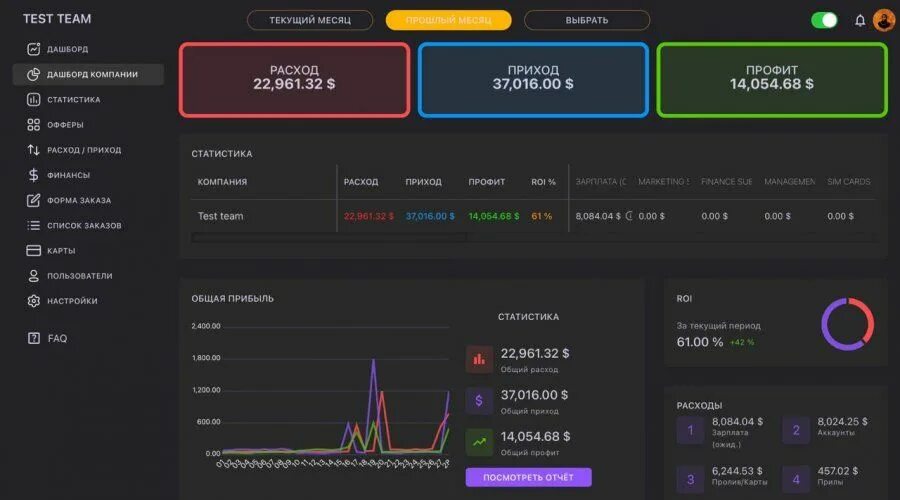Click the Расход summary card
The height and width of the screenshot is (500, 900).
[294, 80]
